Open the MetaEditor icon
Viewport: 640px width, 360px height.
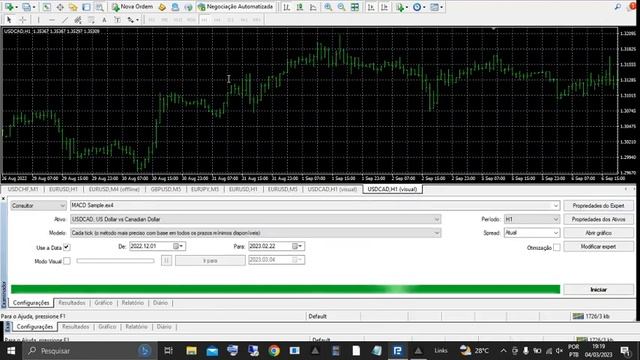click(x=162, y=7)
